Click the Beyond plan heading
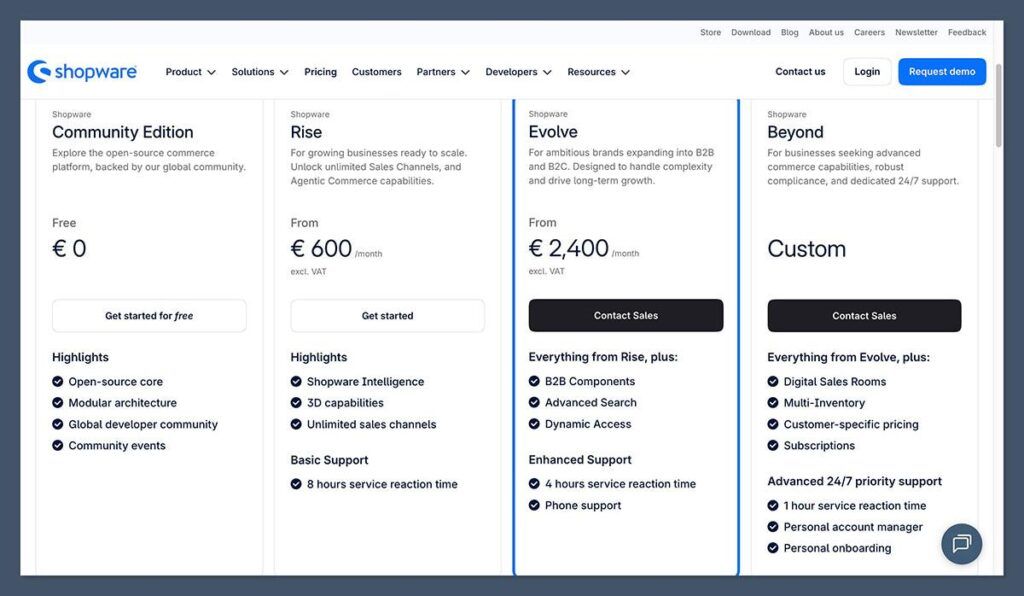Image resolution: width=1024 pixels, height=596 pixels. point(795,132)
